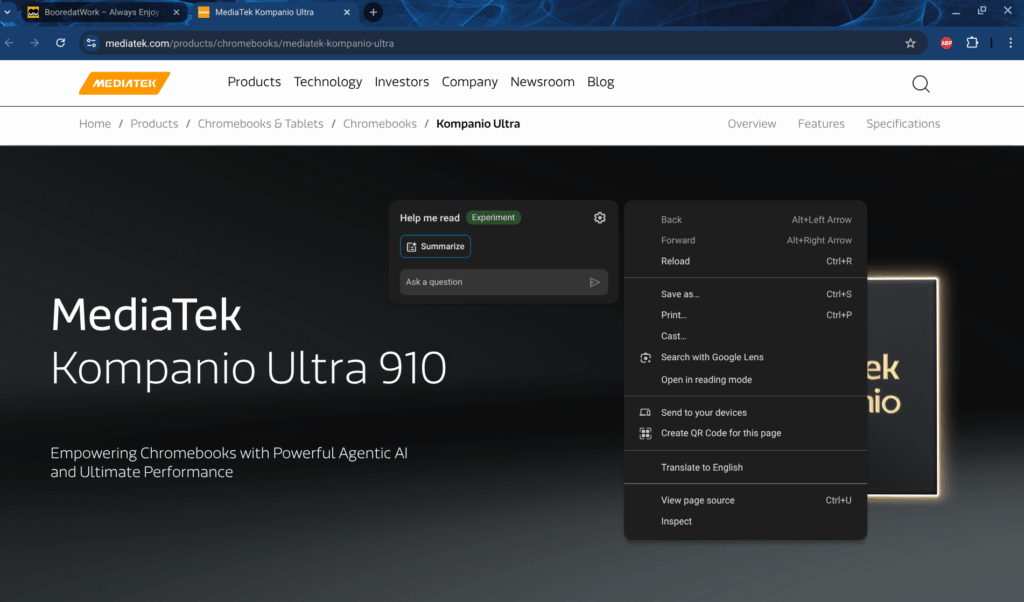Open the Technology navigation menu
Viewport: 1024px width, 602px height.
click(x=328, y=82)
